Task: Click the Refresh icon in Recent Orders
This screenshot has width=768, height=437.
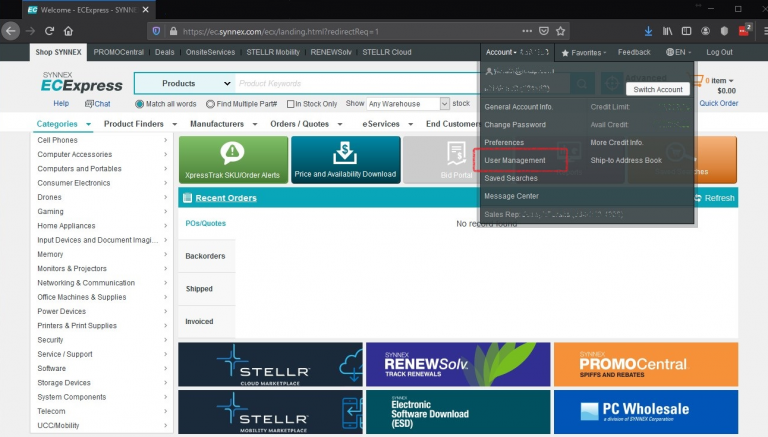Action: [x=698, y=198]
